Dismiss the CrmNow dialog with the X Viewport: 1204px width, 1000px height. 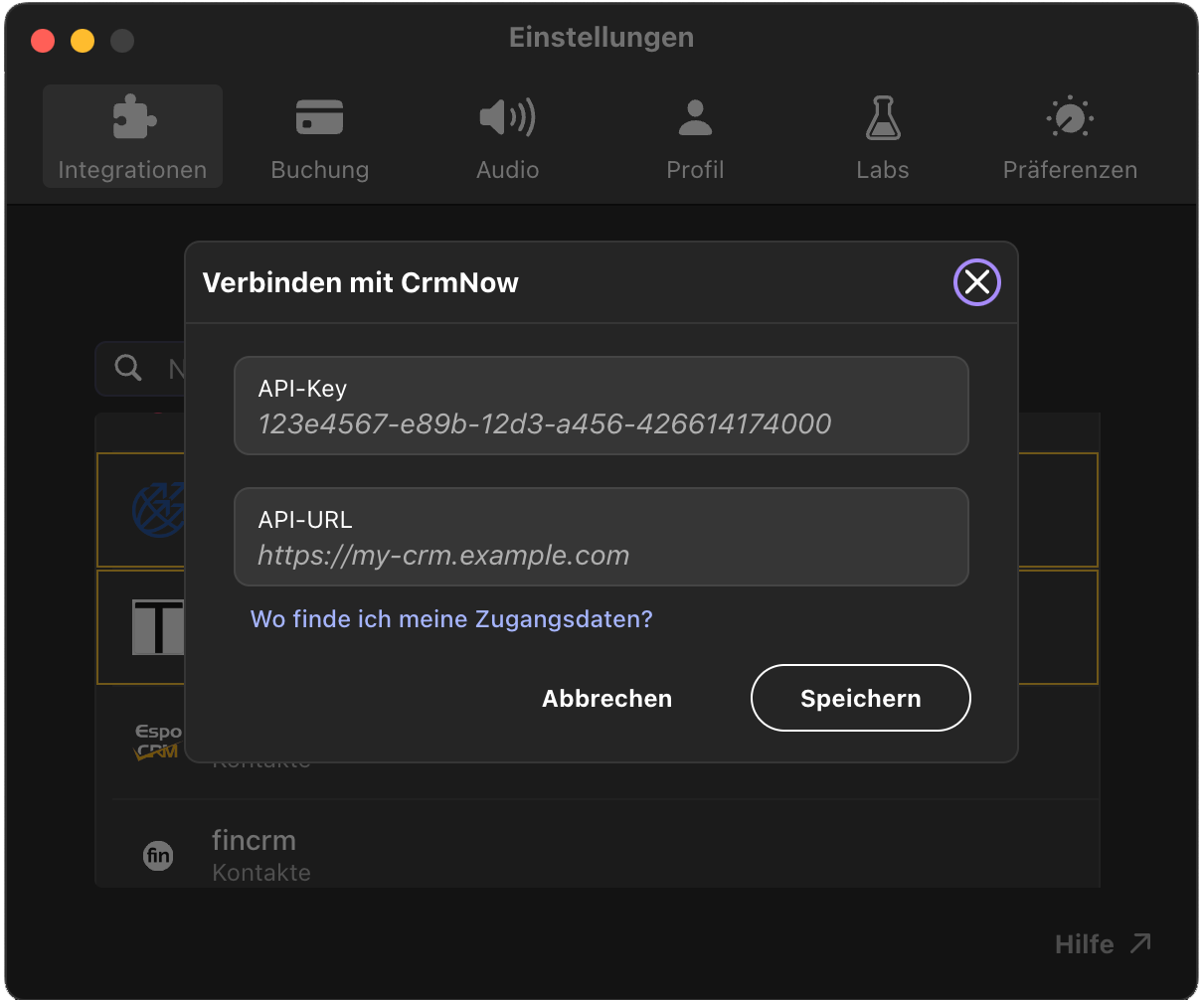976,282
